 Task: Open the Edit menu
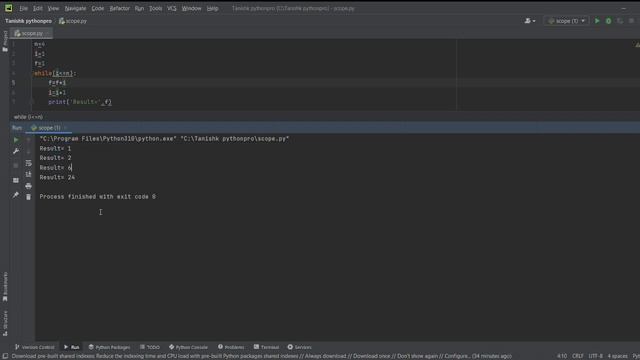(38, 8)
